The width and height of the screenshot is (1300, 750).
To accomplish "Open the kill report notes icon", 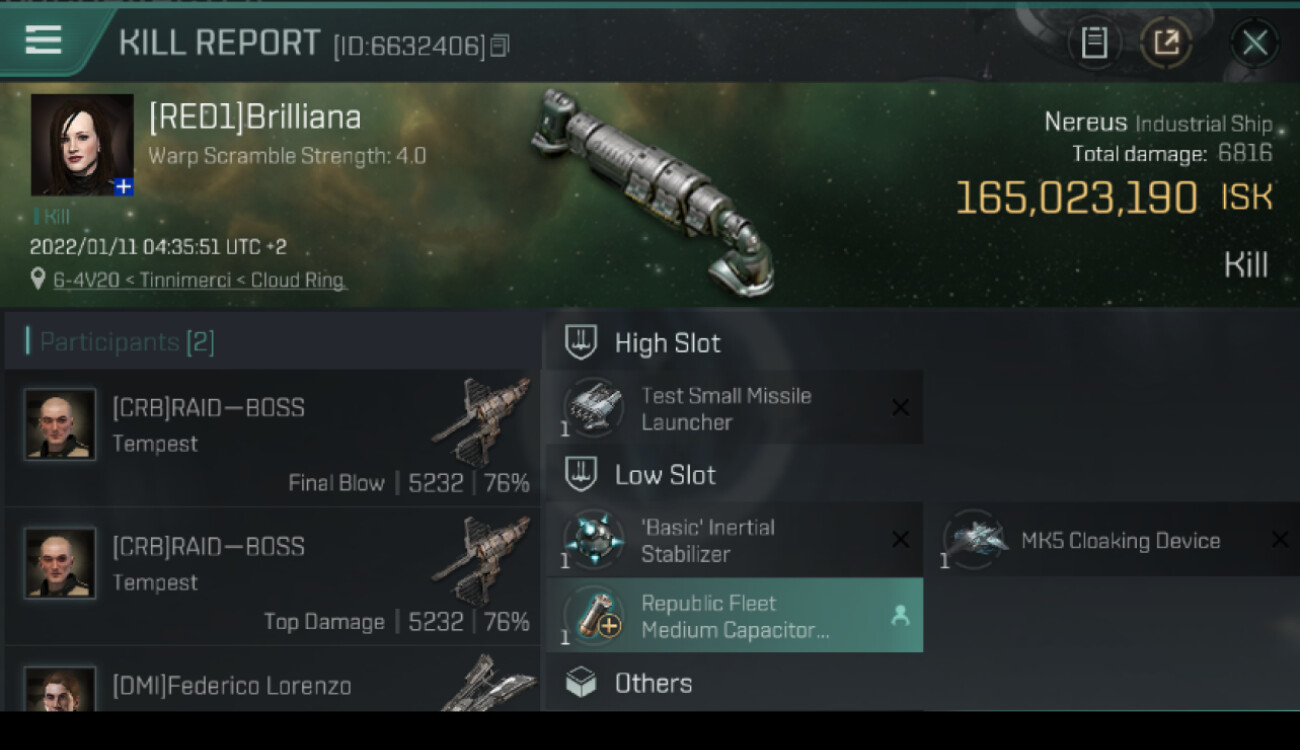I will click(1094, 43).
